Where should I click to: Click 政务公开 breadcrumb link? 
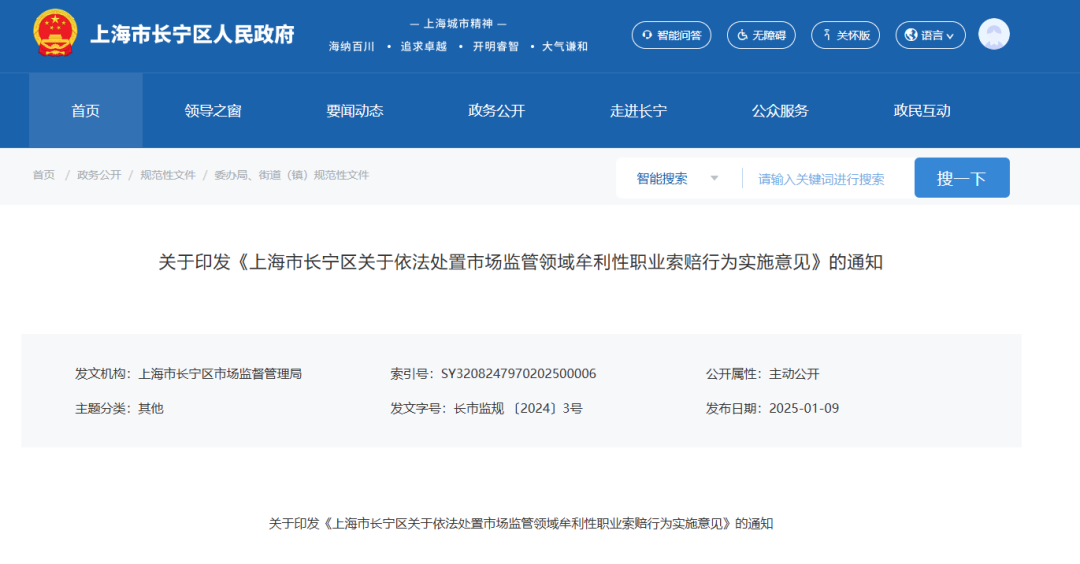coord(99,175)
